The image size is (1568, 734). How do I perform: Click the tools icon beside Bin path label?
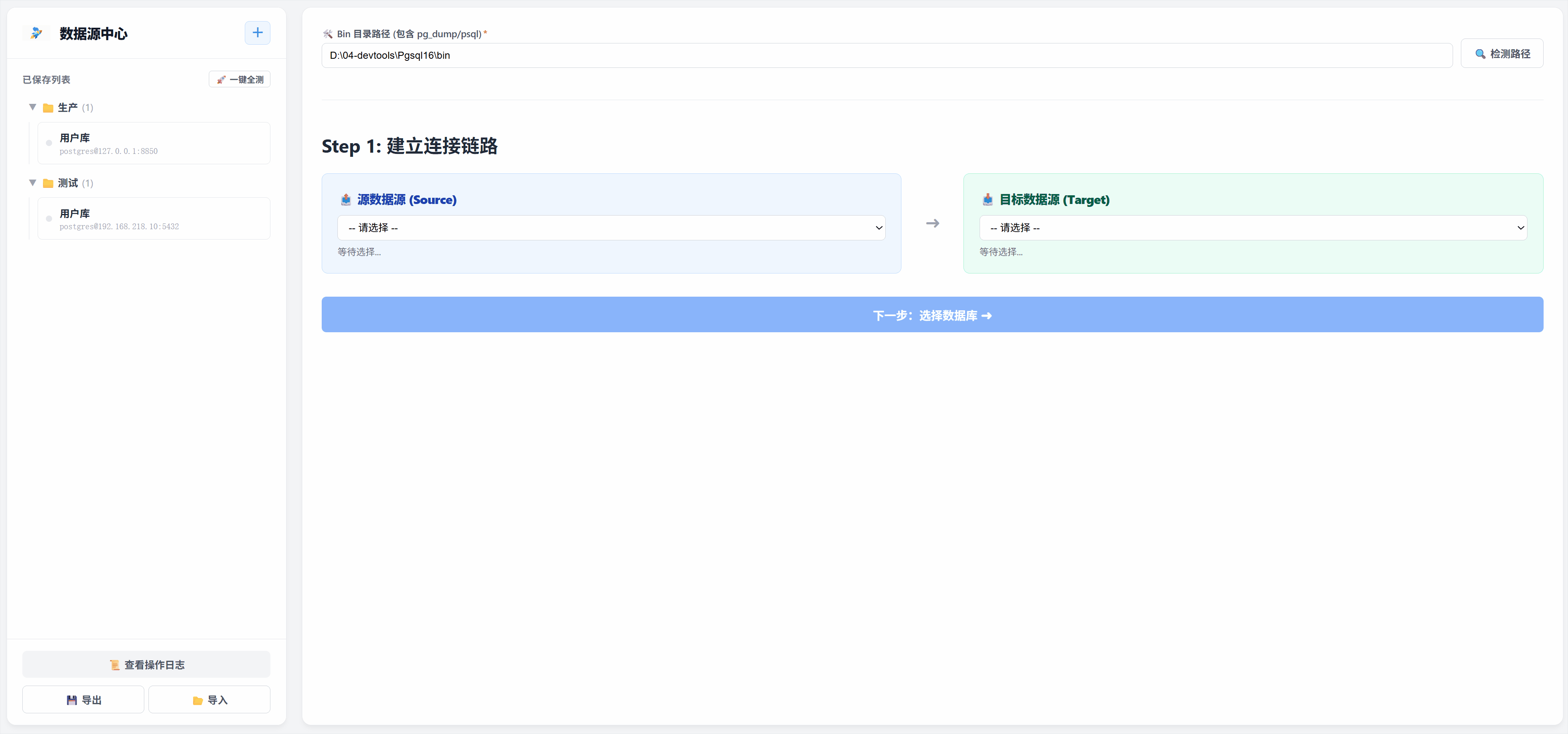327,34
